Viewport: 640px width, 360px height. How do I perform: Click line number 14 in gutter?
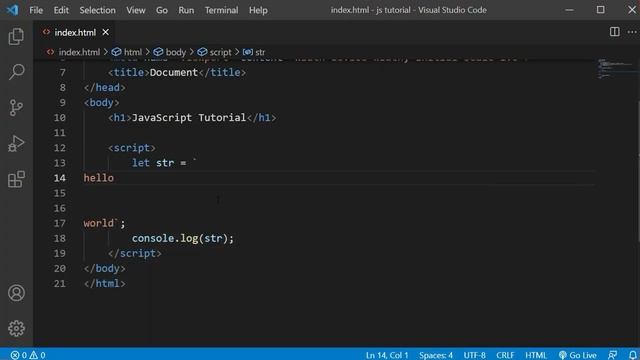click(x=60, y=178)
